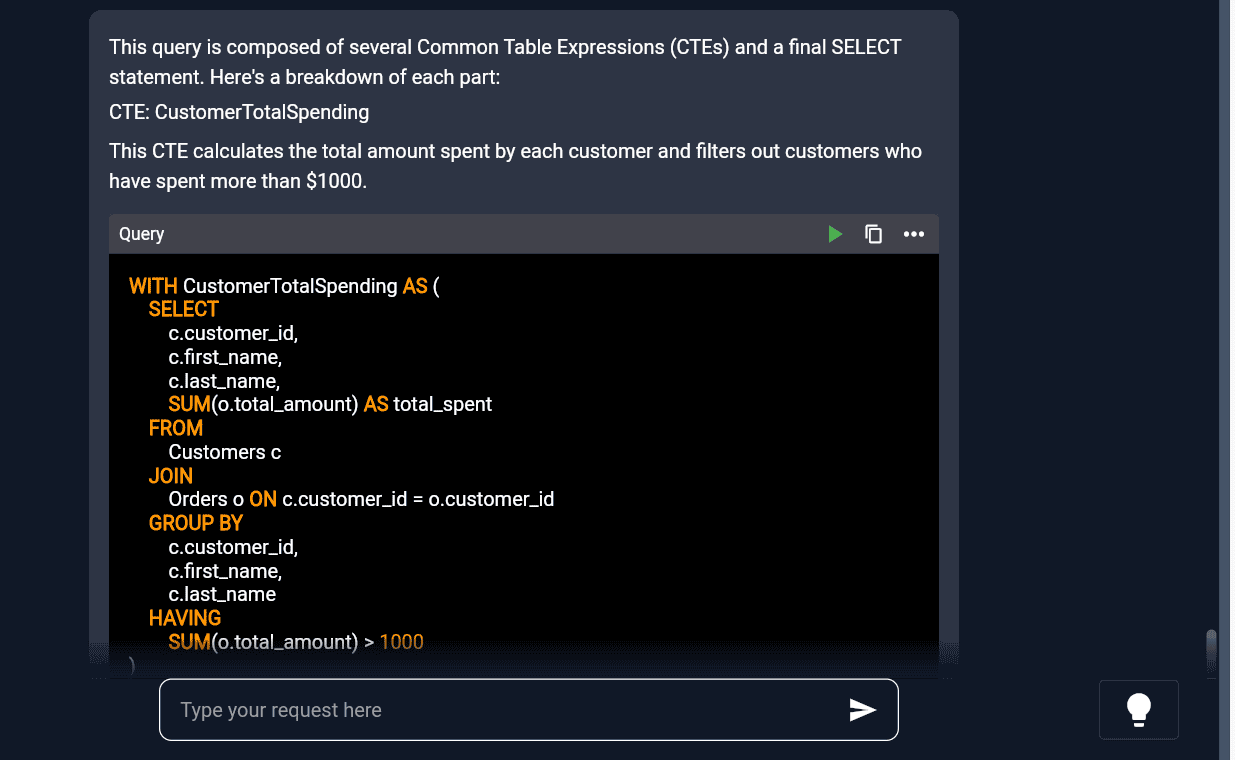Open the three-dot more options menu
The height and width of the screenshot is (760, 1235).
coord(914,234)
